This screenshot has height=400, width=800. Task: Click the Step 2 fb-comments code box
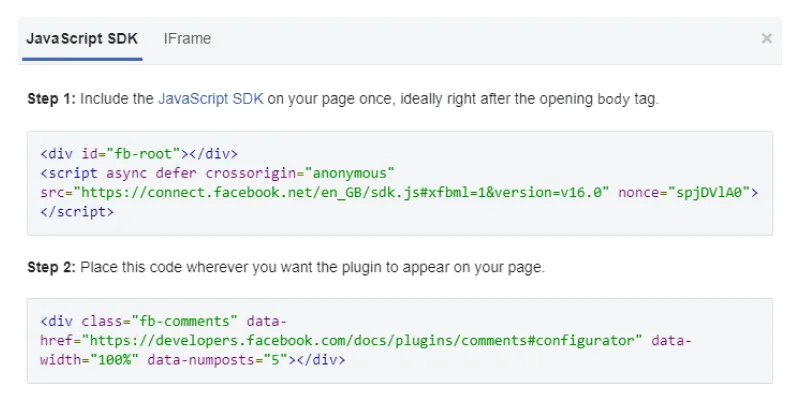400,340
